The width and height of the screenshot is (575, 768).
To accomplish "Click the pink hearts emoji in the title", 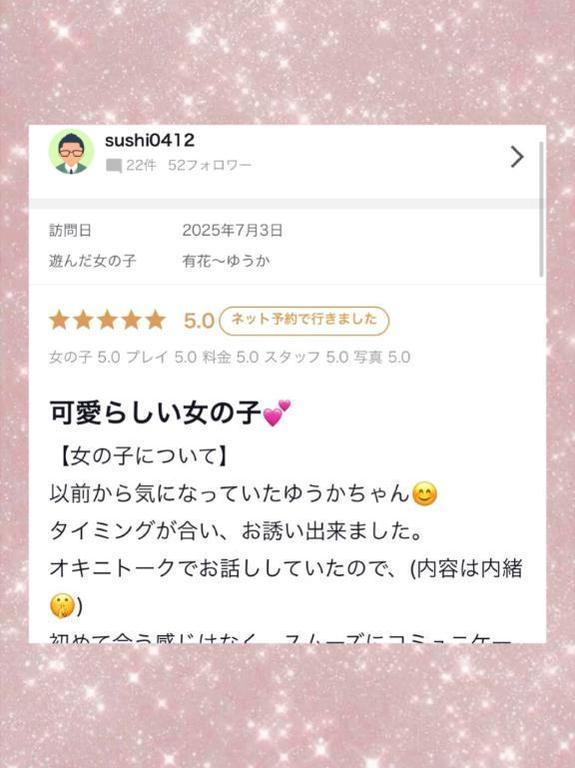I will tap(277, 413).
